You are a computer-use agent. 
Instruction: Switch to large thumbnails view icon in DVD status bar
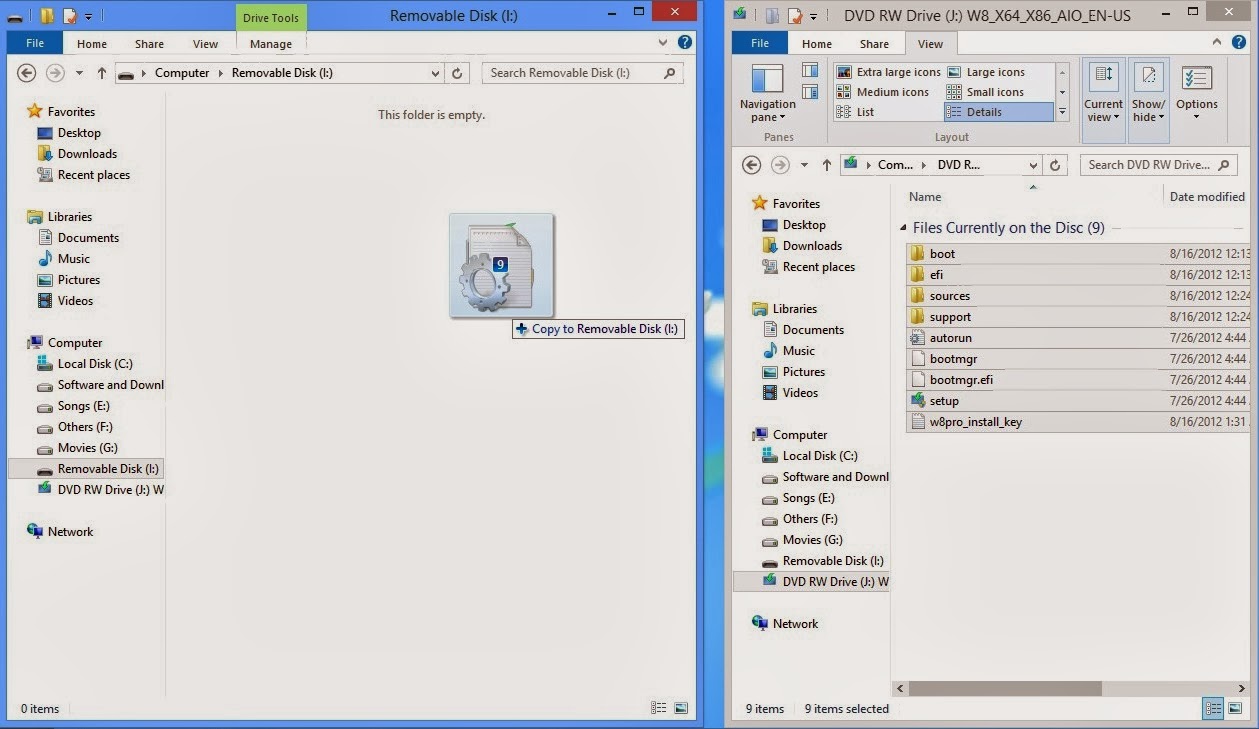click(x=1236, y=708)
